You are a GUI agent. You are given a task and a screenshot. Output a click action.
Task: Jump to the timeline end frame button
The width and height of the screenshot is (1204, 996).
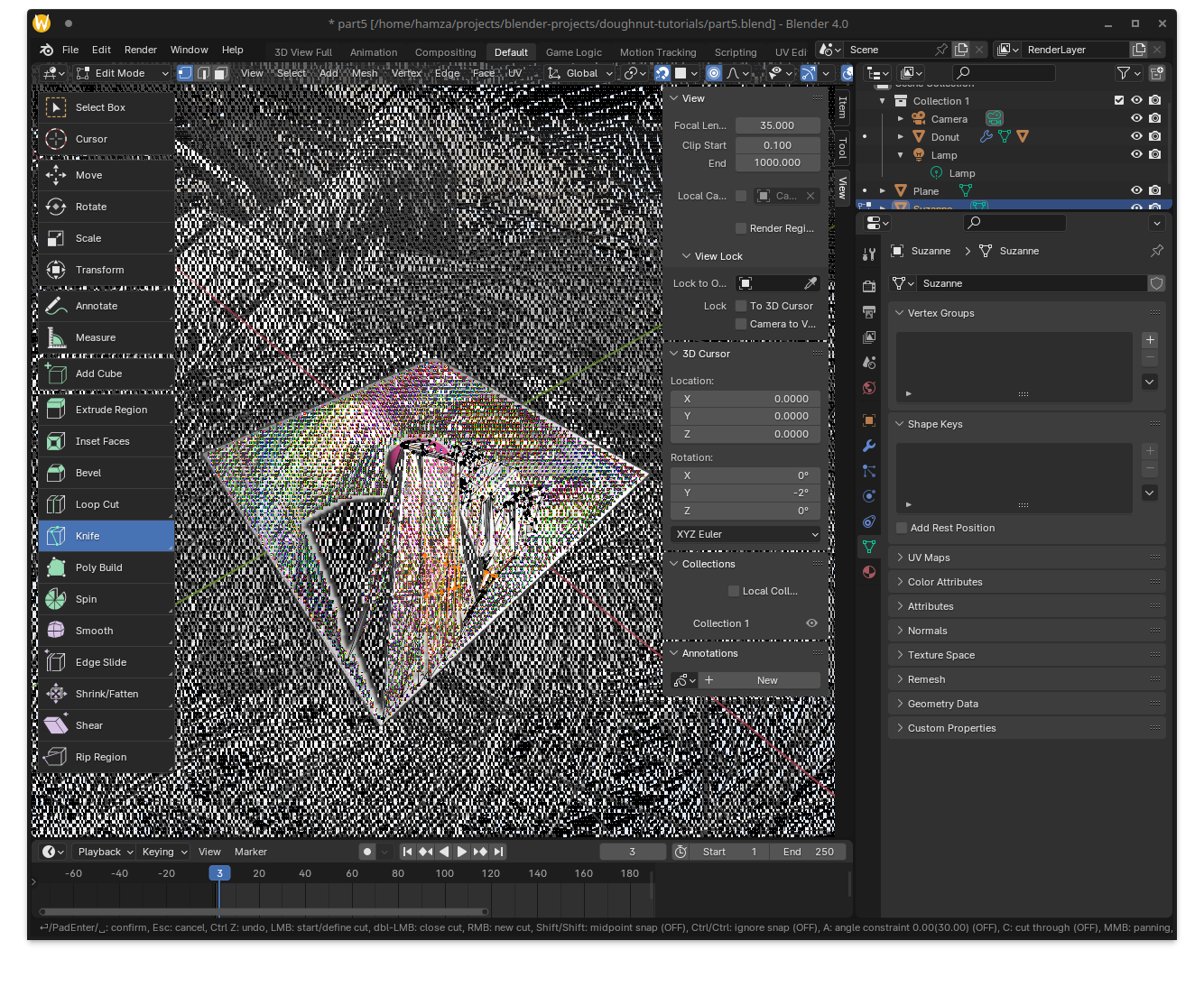coord(498,852)
